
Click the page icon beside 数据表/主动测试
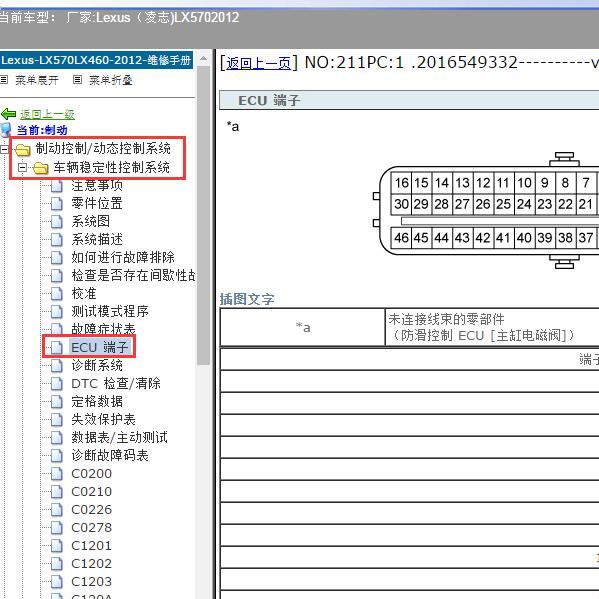[57, 437]
